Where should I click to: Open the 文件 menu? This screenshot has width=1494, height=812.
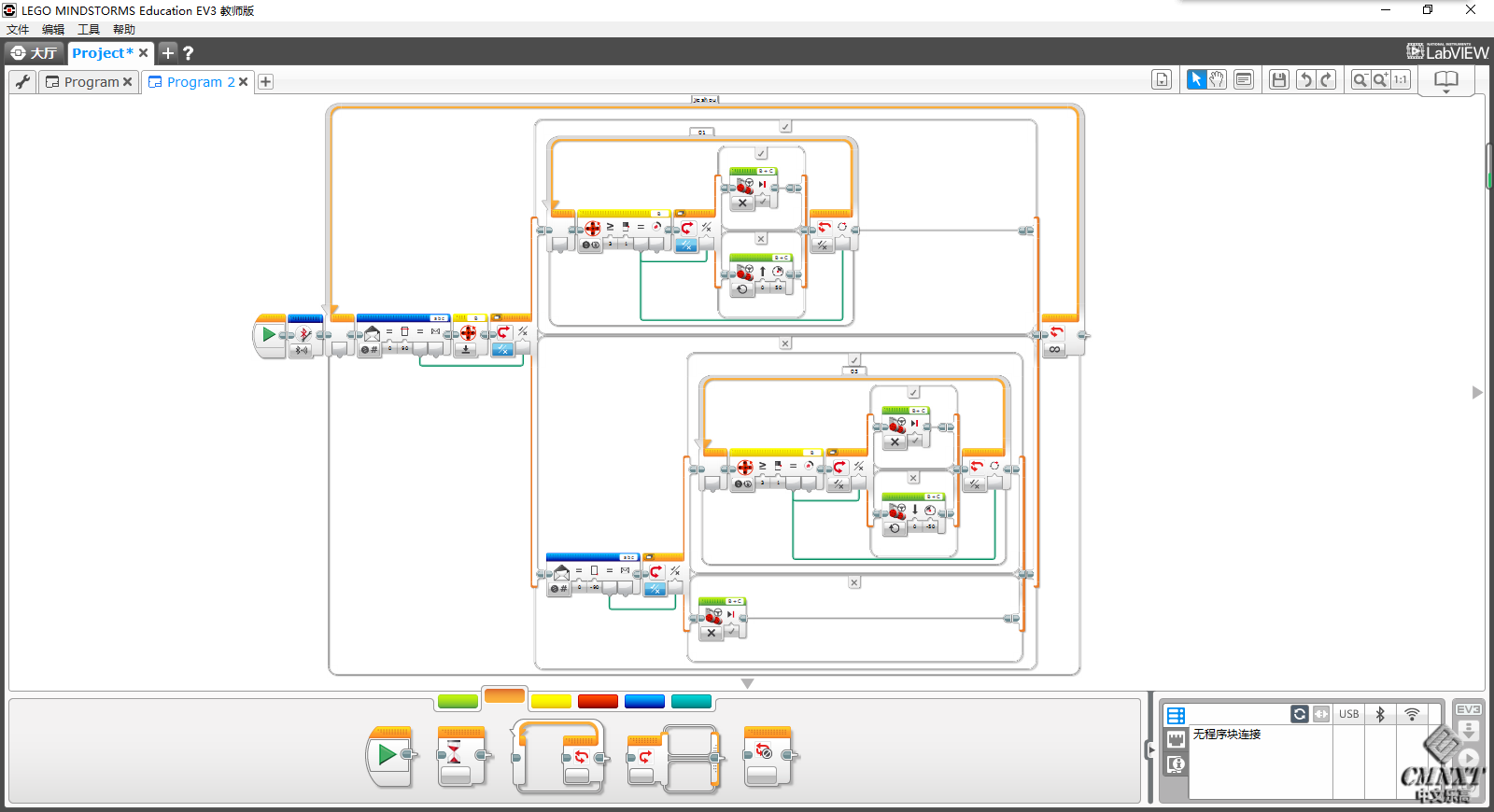[18, 30]
